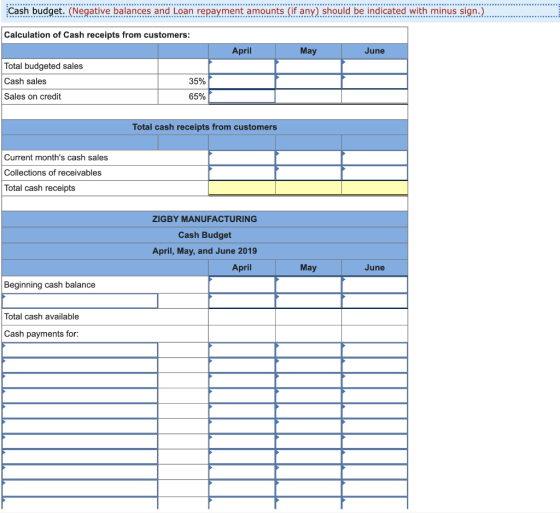Open blank label dropdown below Beginning cash balance

(80, 301)
